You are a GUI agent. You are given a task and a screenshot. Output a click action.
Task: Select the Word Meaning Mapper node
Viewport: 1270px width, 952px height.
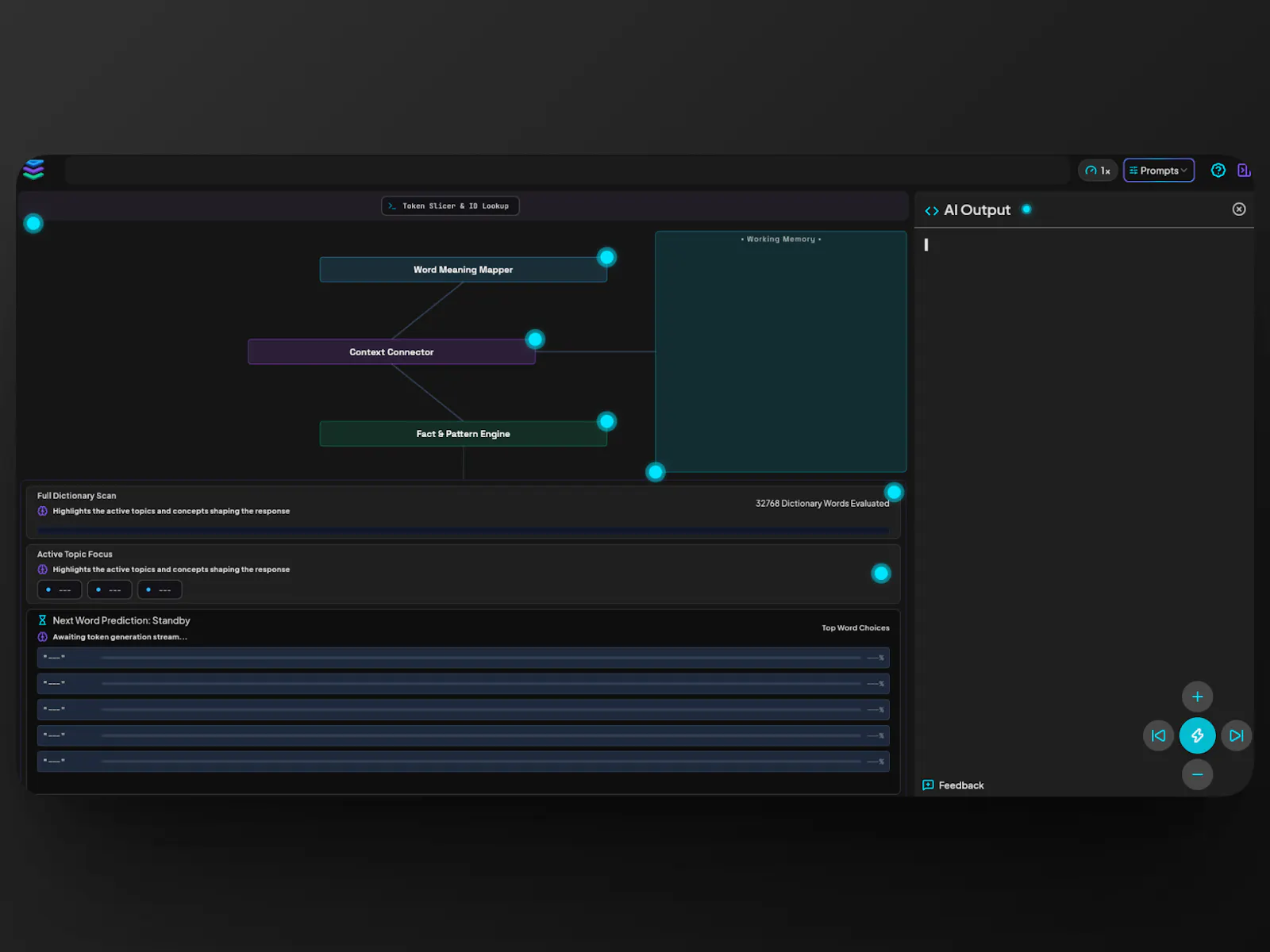coord(463,270)
